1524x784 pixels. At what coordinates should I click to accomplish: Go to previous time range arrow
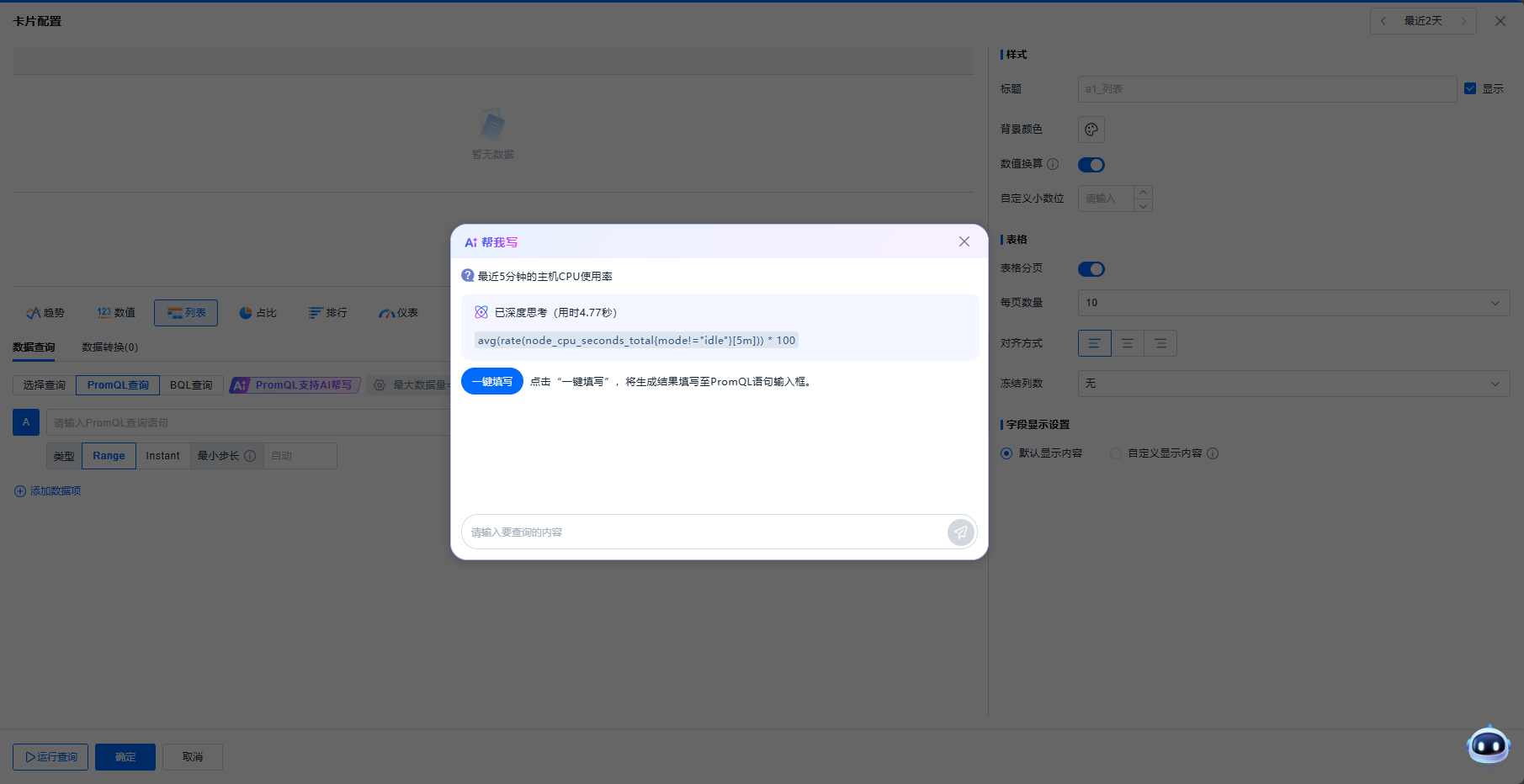point(1383,21)
